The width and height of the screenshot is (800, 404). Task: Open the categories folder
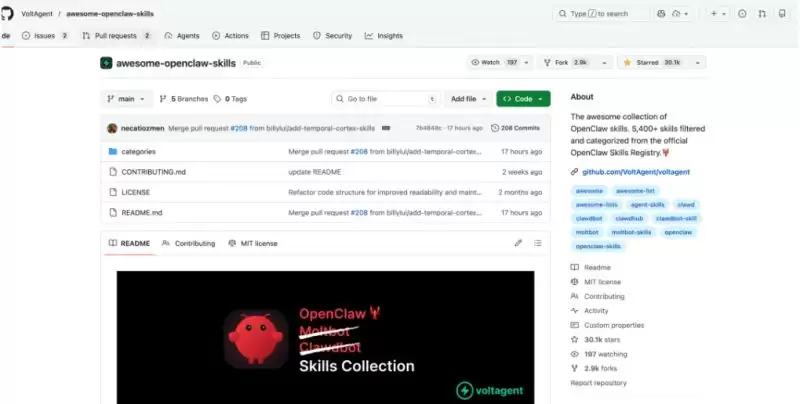pos(138,152)
